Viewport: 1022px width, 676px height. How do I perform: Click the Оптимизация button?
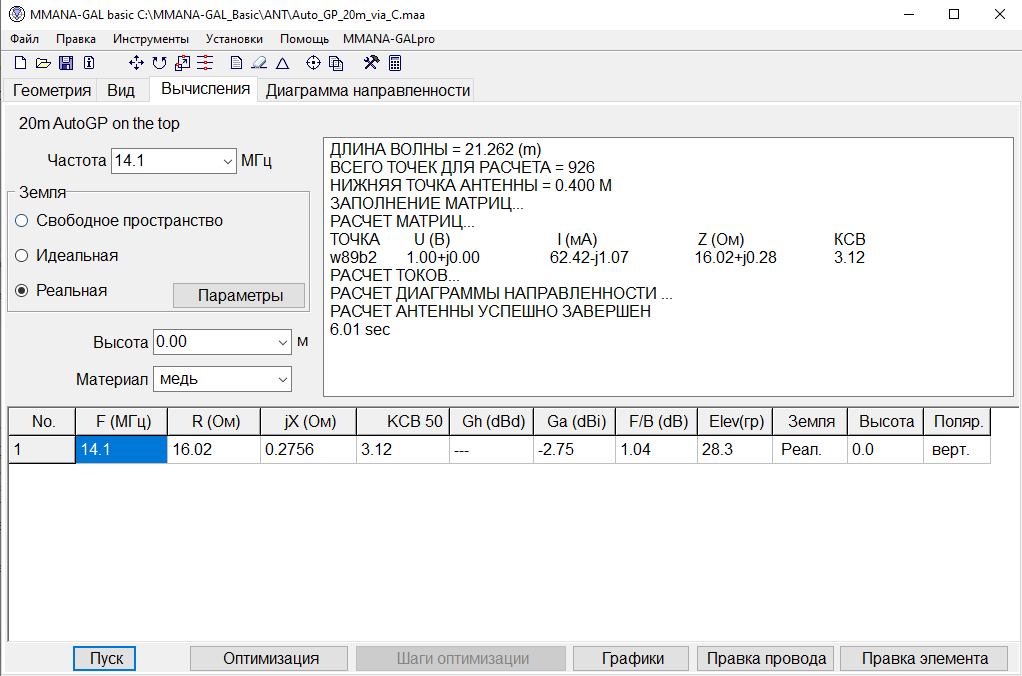click(x=269, y=658)
